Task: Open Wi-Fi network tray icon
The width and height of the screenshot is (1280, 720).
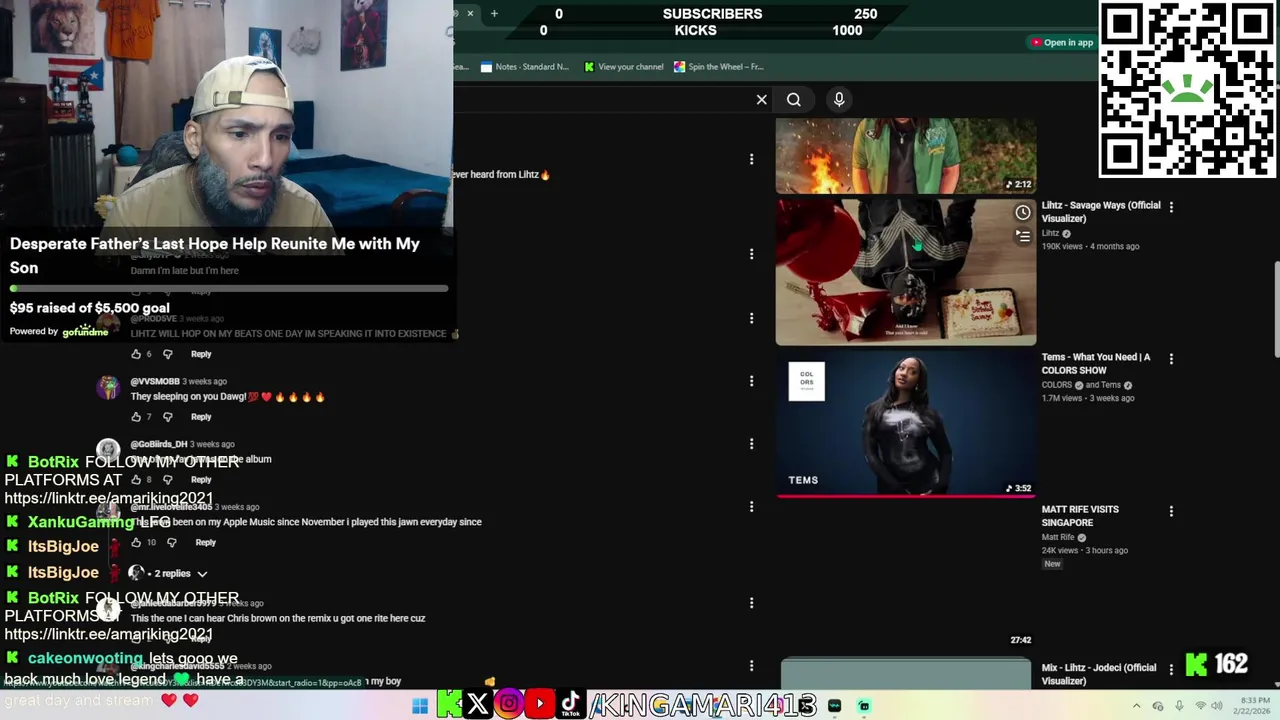Action: [x=1201, y=706]
